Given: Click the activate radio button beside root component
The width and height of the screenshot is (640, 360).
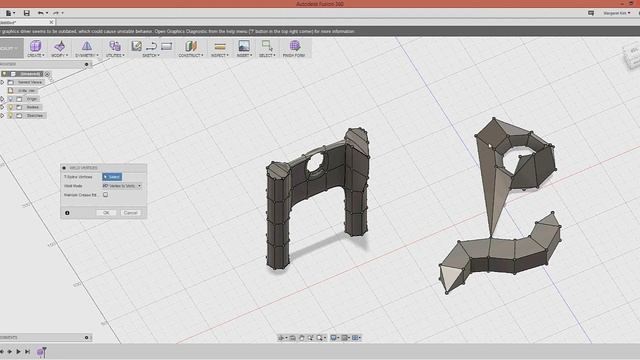Looking at the screenshot, I should (x=47, y=74).
